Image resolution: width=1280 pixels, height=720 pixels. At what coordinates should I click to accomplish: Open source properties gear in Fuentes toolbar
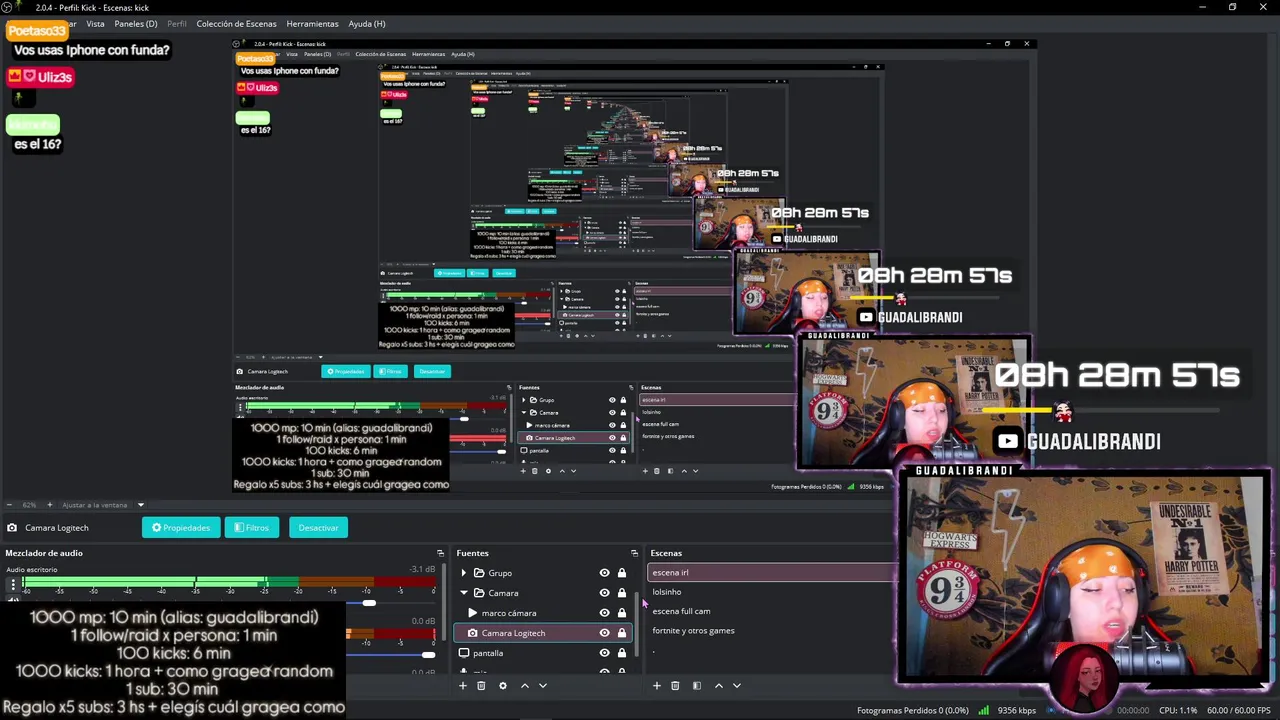tap(503, 686)
